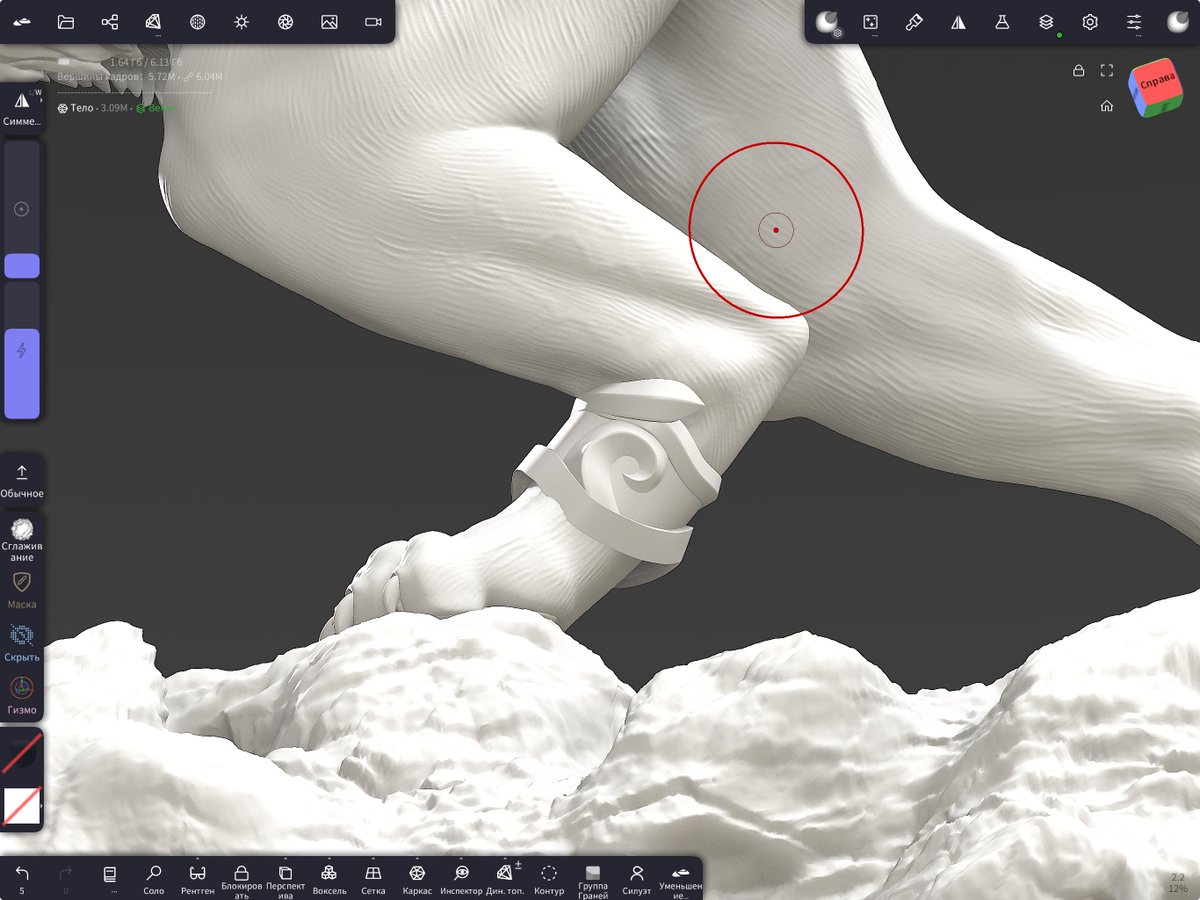The width and height of the screenshot is (1200, 900).
Task: Adjust the brush intensity slider
Action: pos(22,350)
